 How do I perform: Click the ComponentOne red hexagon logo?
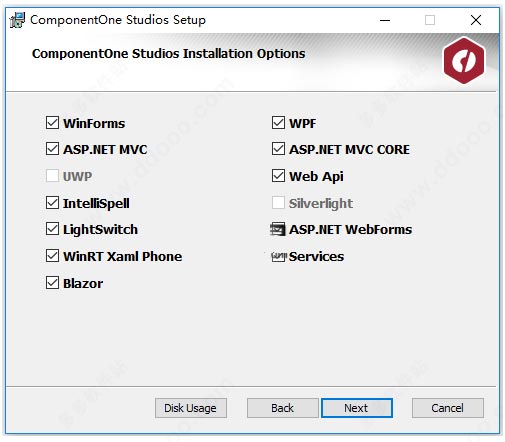click(464, 60)
